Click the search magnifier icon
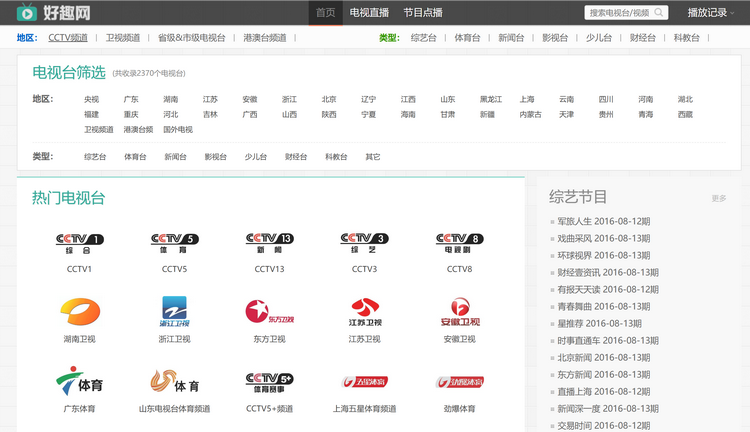Screen dimensions: 750x432 coord(660,13)
